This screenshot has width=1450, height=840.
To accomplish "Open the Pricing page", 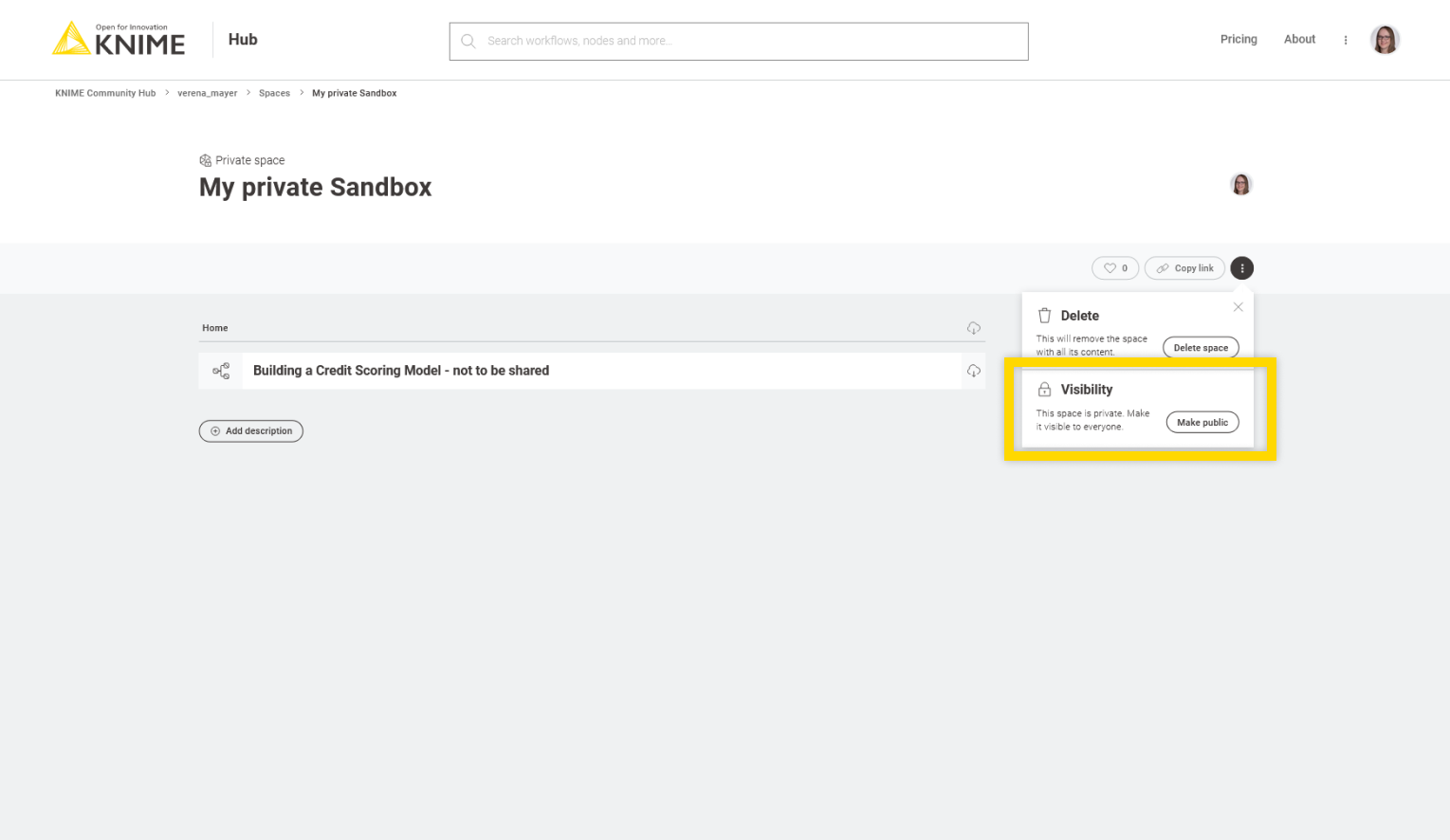I will click(x=1238, y=40).
